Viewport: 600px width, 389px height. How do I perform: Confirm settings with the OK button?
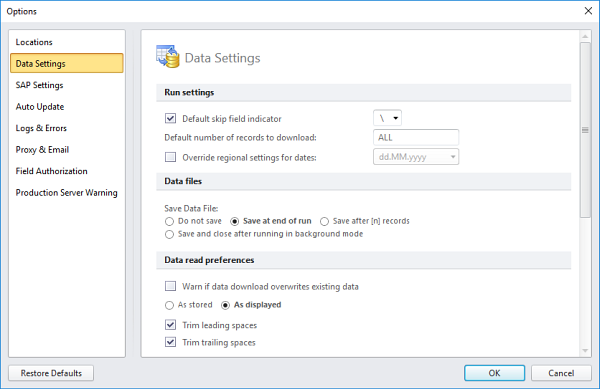click(494, 373)
